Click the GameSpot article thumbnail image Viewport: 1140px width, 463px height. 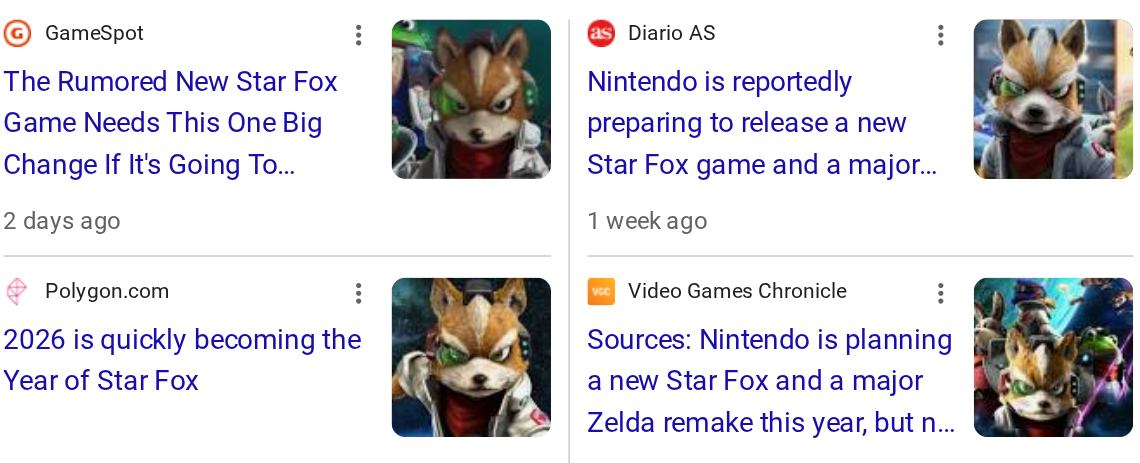(471, 99)
